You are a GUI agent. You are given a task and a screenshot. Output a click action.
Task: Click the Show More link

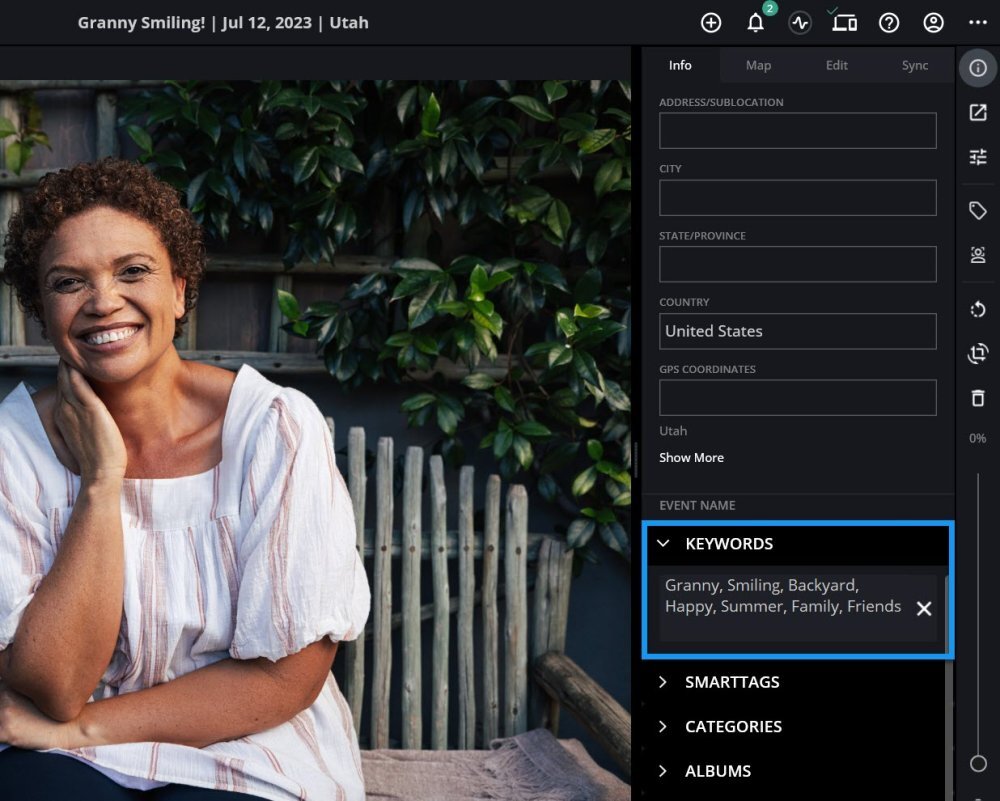point(691,458)
